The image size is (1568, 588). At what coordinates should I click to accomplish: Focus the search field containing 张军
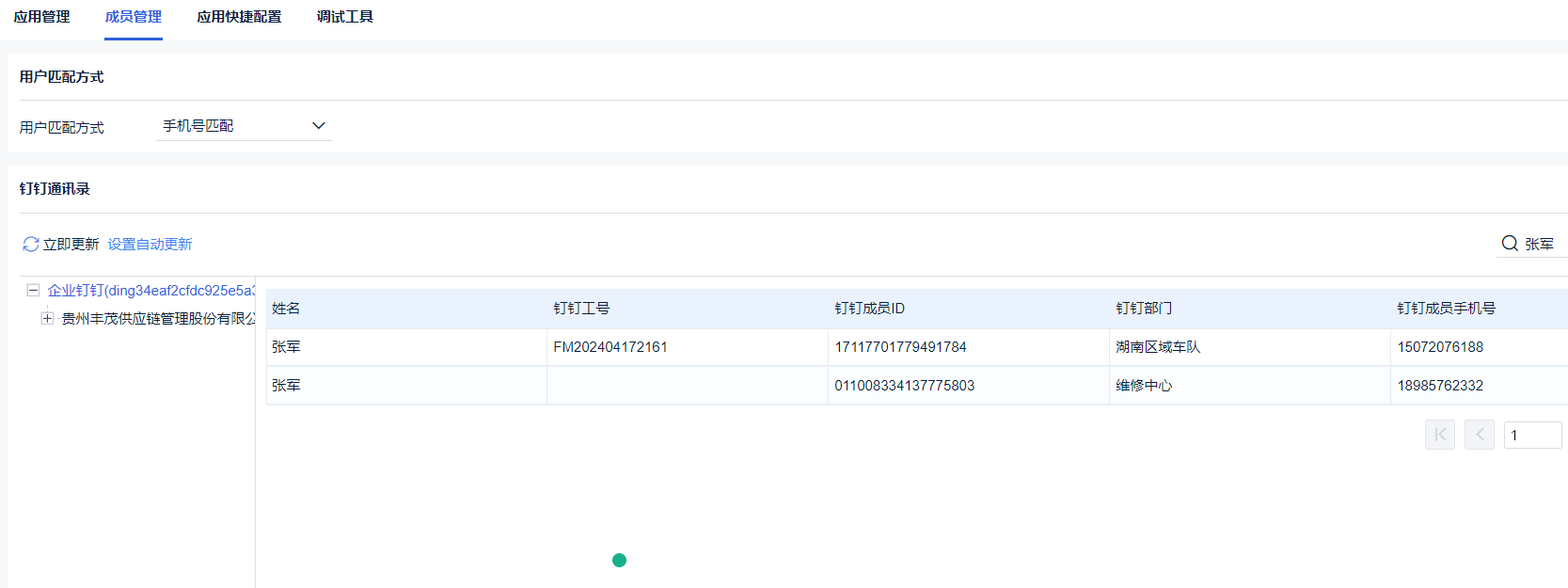pyautogui.click(x=1539, y=244)
